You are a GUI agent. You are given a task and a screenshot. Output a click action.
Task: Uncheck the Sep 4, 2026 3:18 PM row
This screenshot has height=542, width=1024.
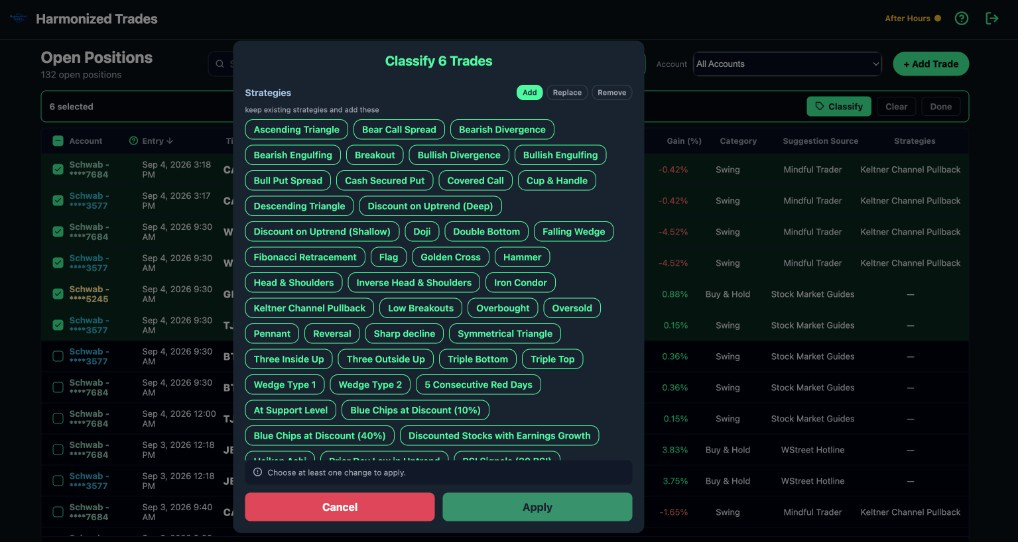57,170
